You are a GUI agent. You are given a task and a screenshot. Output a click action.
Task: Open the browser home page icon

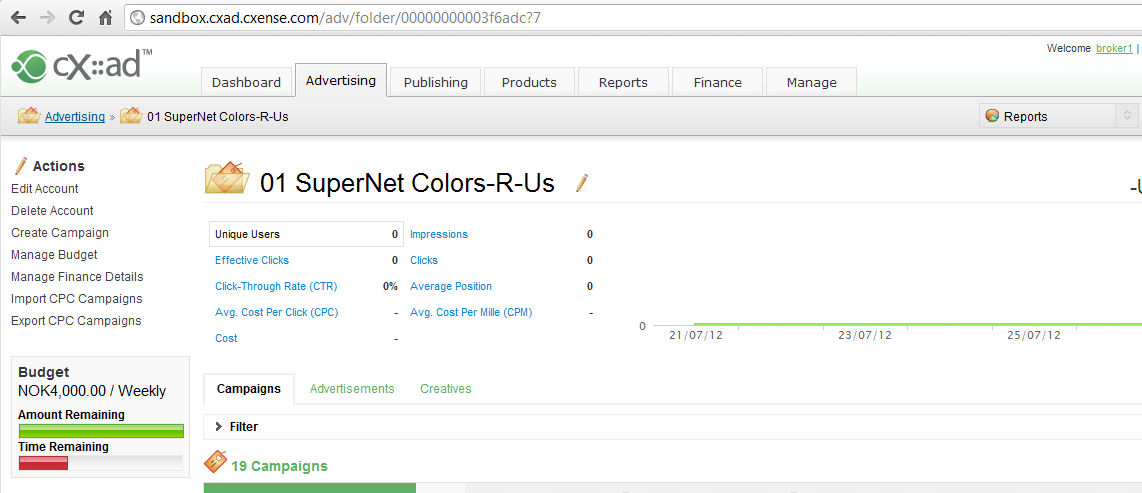(106, 18)
